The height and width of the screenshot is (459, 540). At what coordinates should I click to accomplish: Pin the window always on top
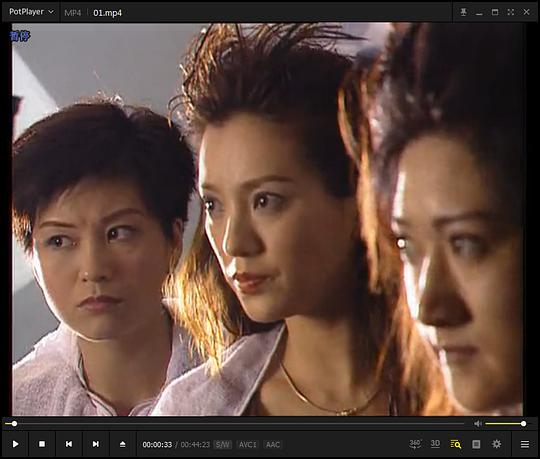[464, 12]
